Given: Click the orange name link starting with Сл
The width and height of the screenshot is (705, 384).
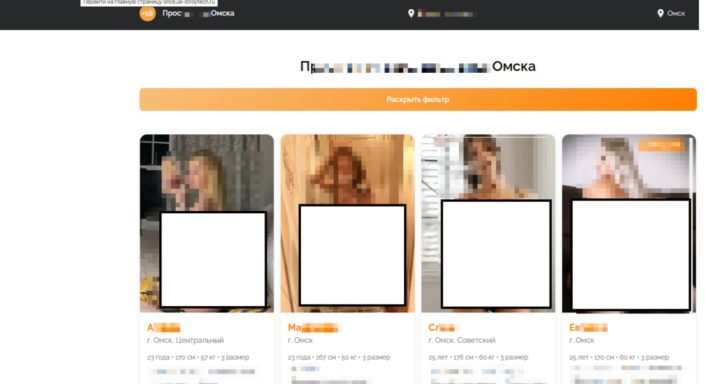Looking at the screenshot, I should point(442,328).
